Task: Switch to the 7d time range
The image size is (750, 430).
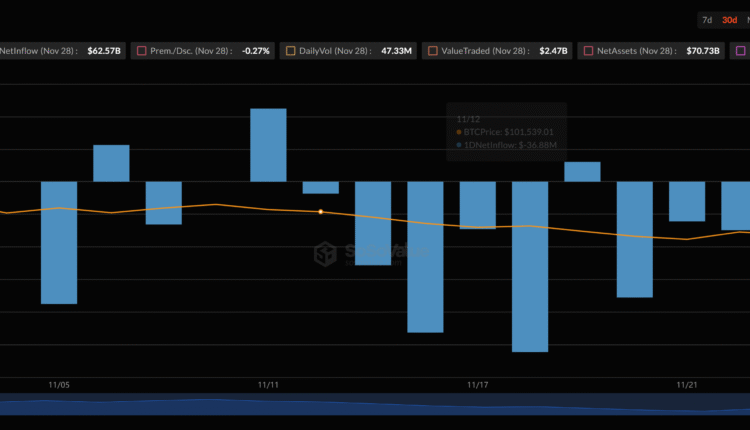Action: click(x=707, y=20)
